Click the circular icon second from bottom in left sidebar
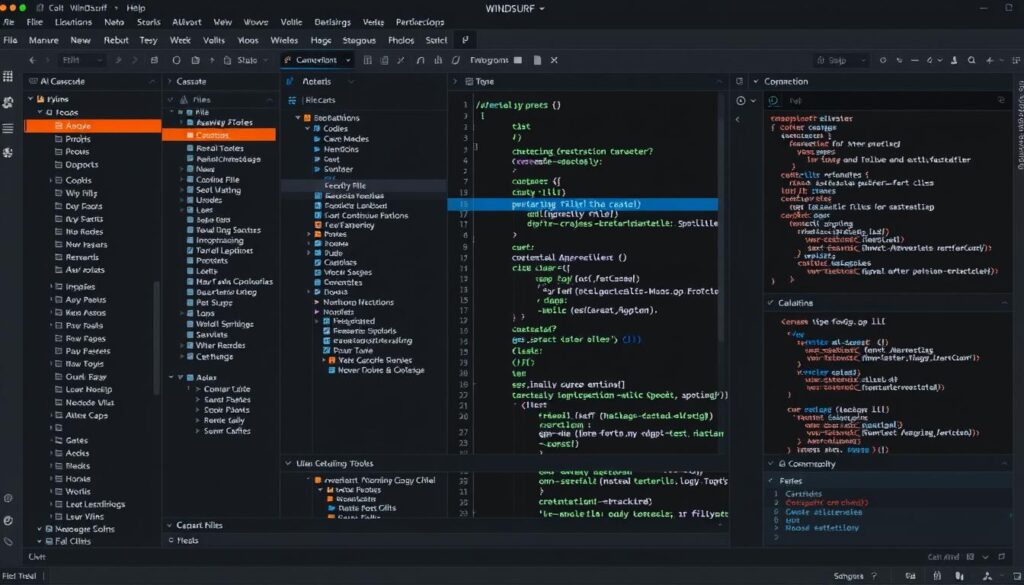Viewport: 1024px width, 585px height. (x=8, y=520)
